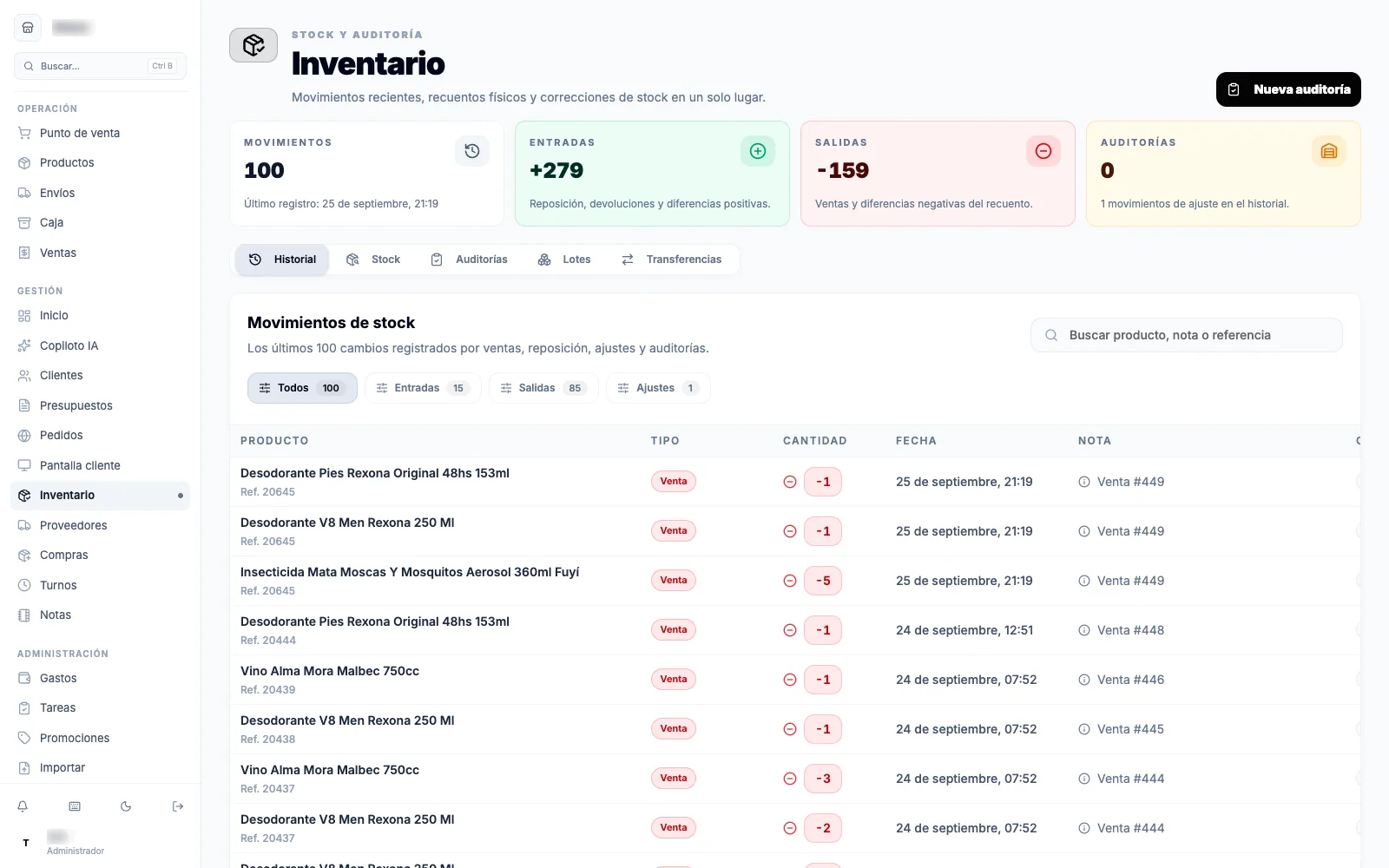Filter movements by Salidas 85
Viewport: 1389px width, 868px height.
click(x=543, y=388)
